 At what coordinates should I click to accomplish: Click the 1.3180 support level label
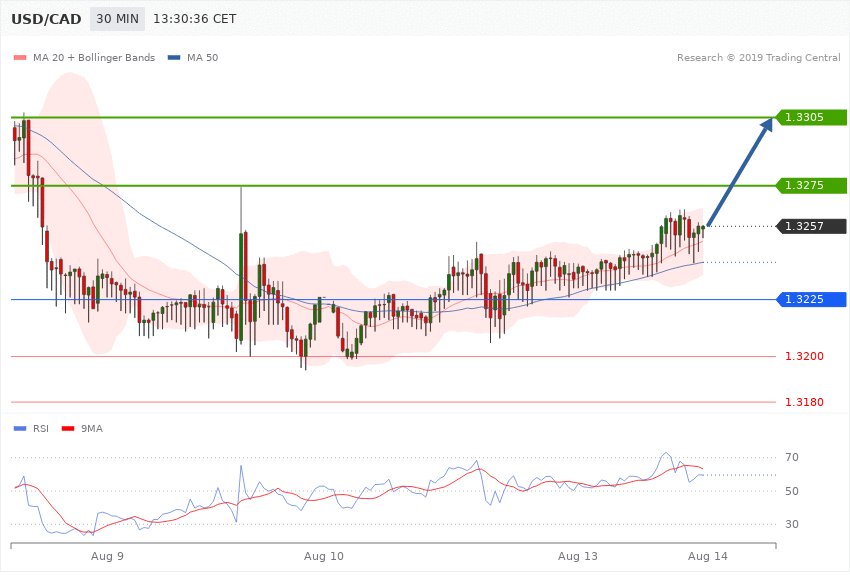tap(804, 402)
